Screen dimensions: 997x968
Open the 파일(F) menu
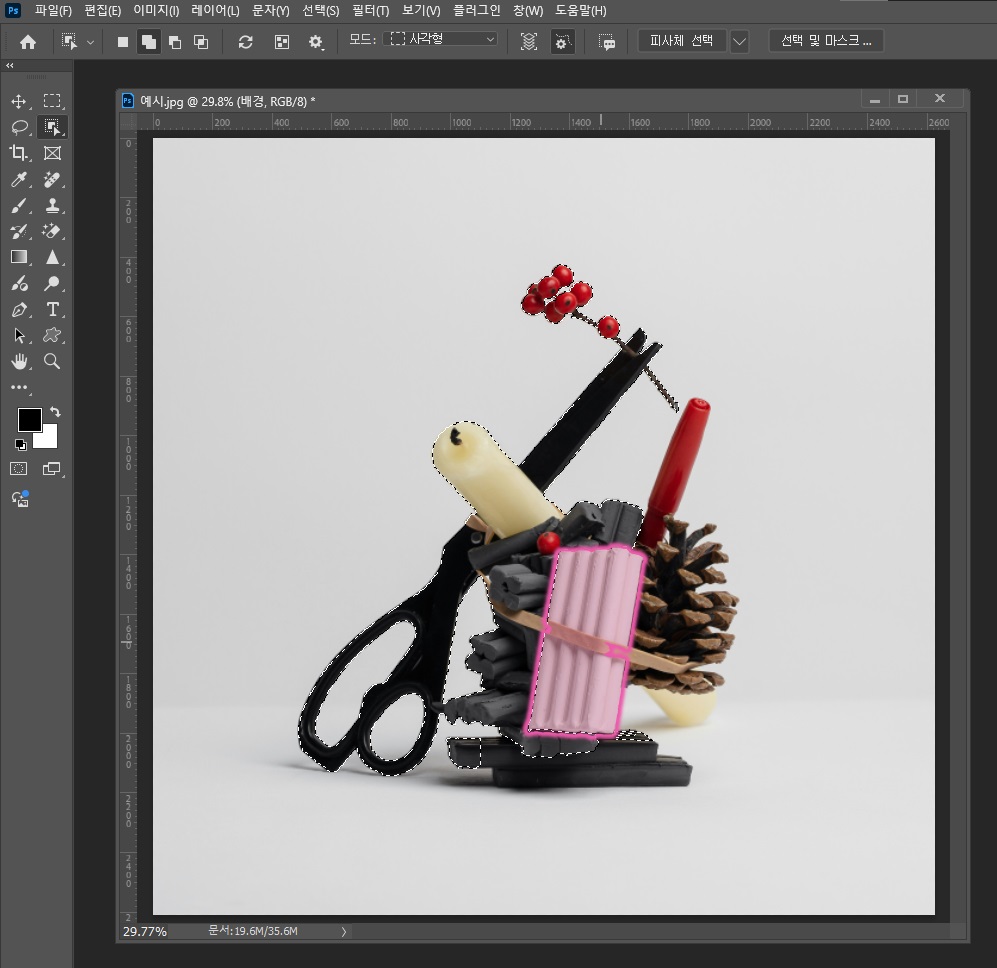pyautogui.click(x=53, y=11)
